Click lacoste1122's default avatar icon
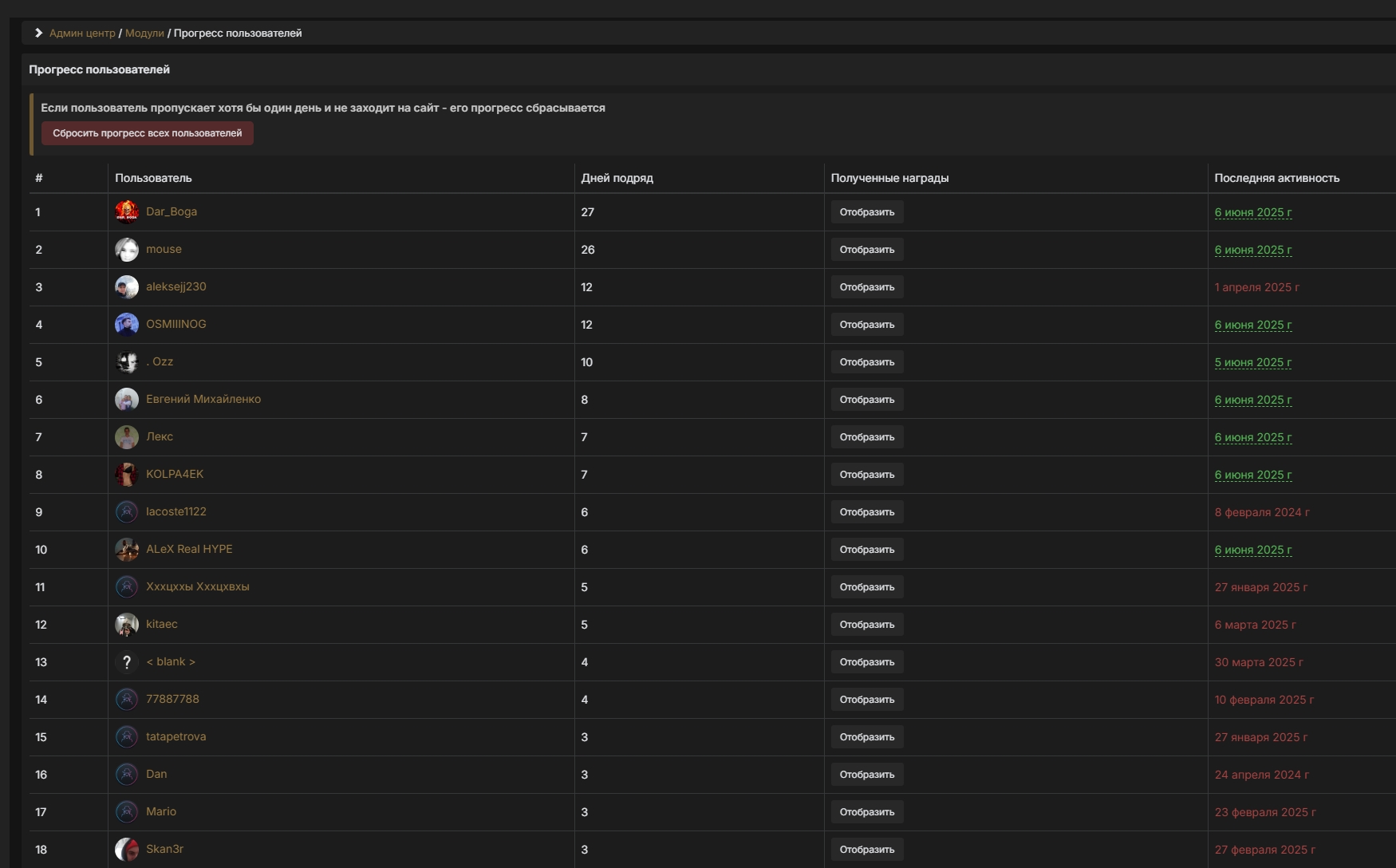This screenshot has width=1396, height=868. pyautogui.click(x=126, y=512)
